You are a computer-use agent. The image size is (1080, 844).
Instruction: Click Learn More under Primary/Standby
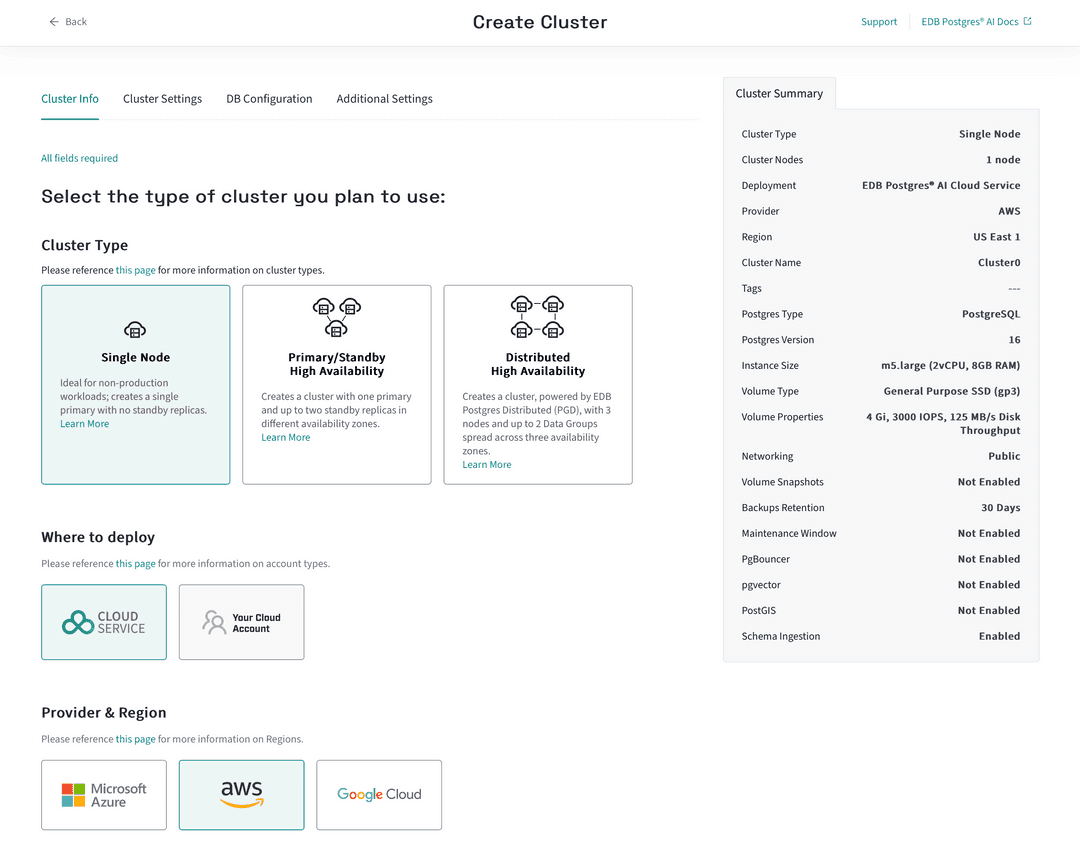click(x=286, y=438)
